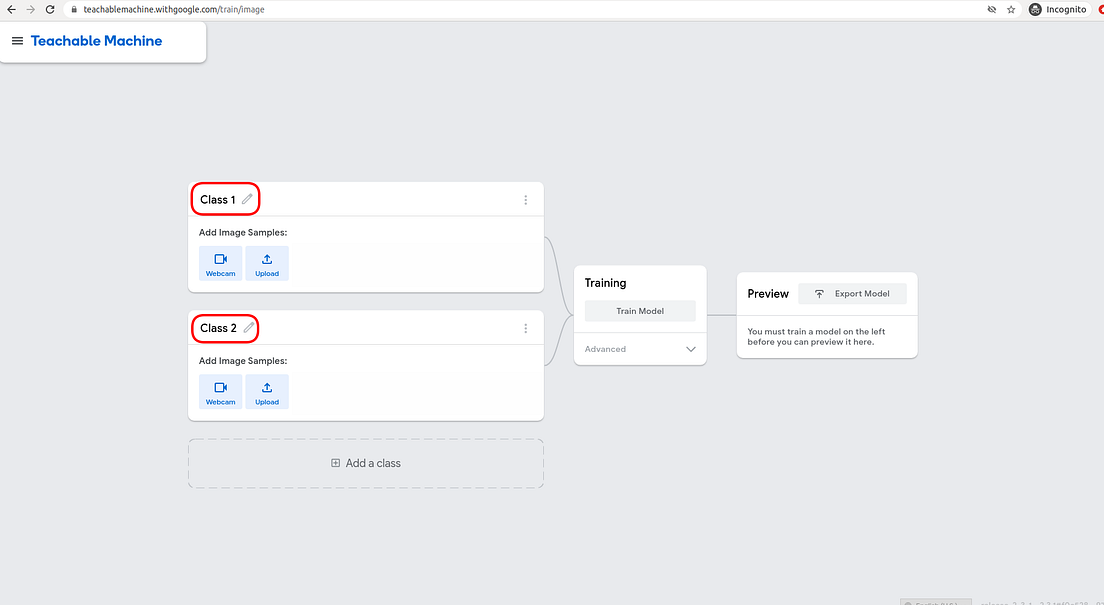This screenshot has height=605, width=1104.
Task: Click Add a class
Action: coord(365,463)
